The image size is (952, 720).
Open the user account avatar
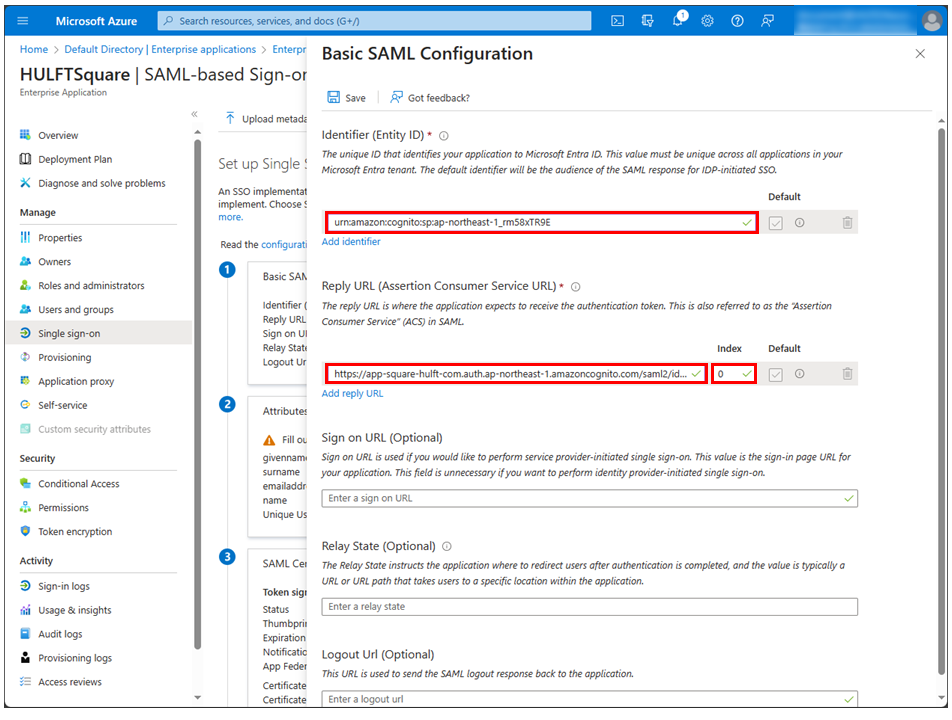pyautogui.click(x=931, y=21)
